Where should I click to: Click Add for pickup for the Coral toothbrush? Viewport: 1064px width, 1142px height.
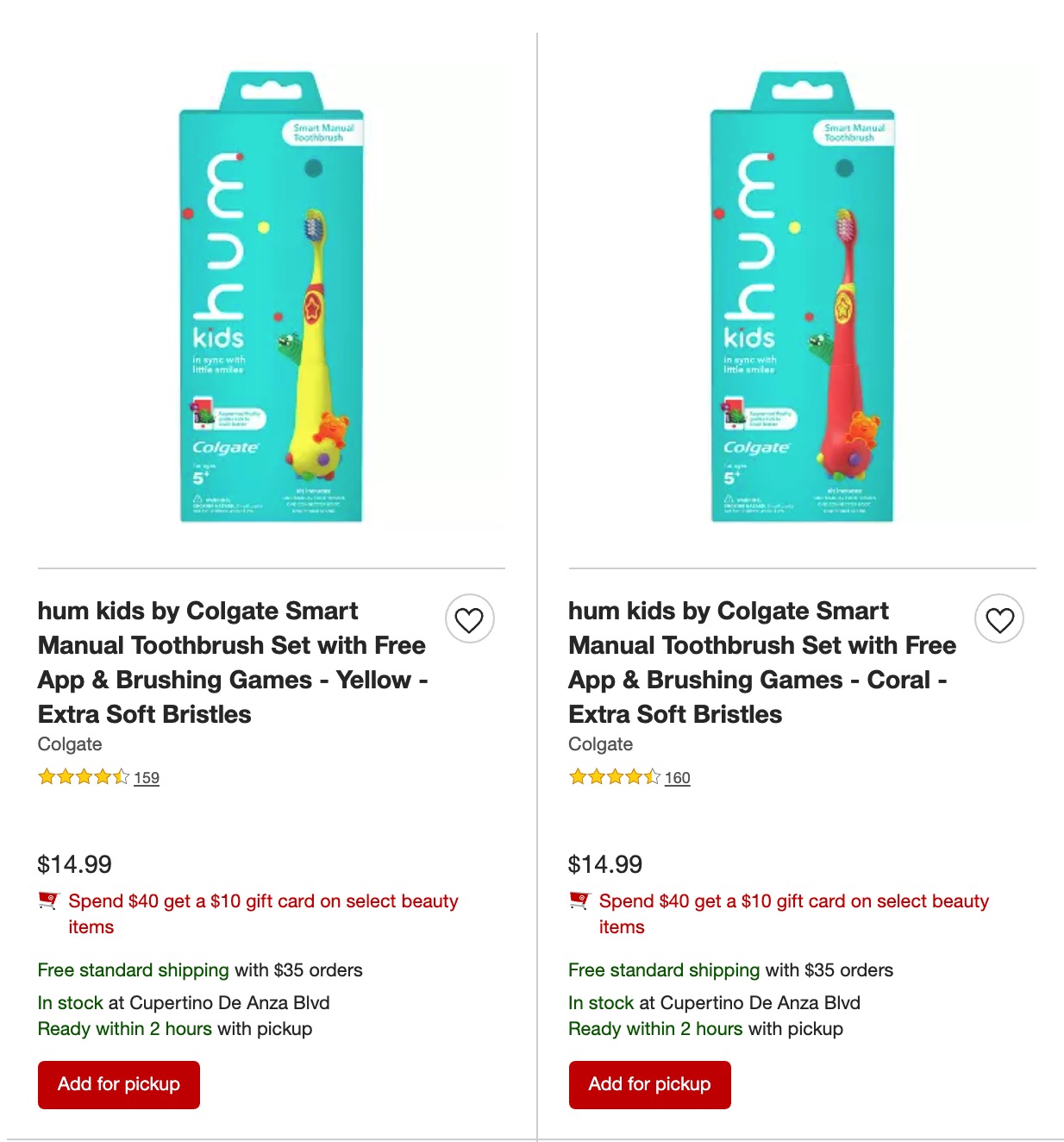(x=649, y=1085)
